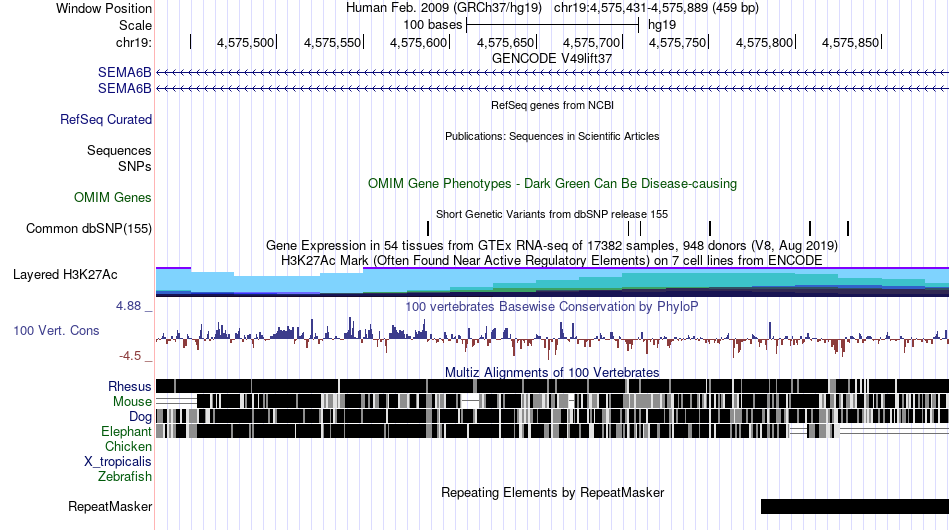Select the Dog alignment row label

click(x=140, y=417)
